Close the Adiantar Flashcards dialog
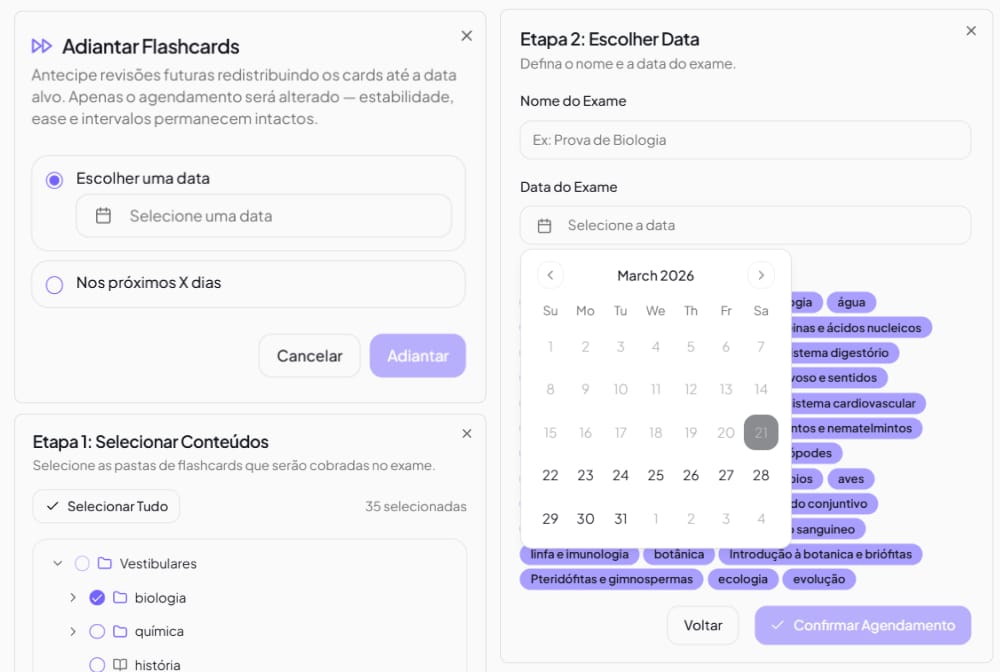 pos(466,36)
